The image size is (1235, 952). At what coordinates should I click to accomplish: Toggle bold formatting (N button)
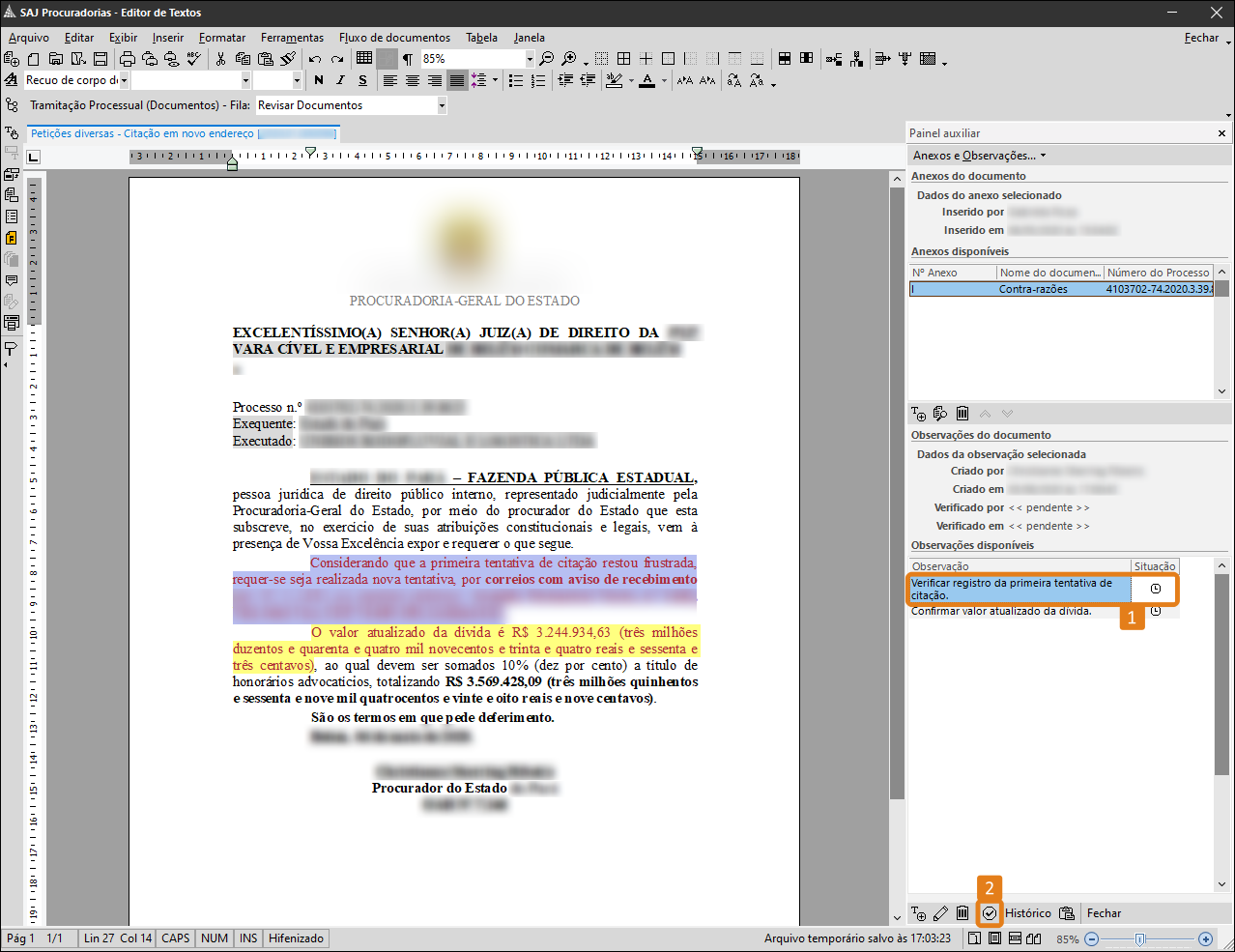coord(319,81)
